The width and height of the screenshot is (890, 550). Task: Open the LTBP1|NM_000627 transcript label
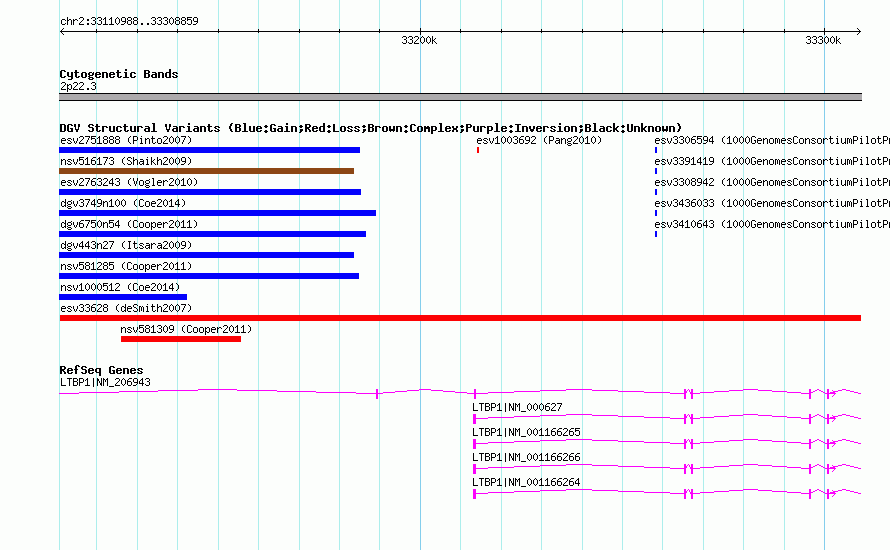click(x=517, y=408)
